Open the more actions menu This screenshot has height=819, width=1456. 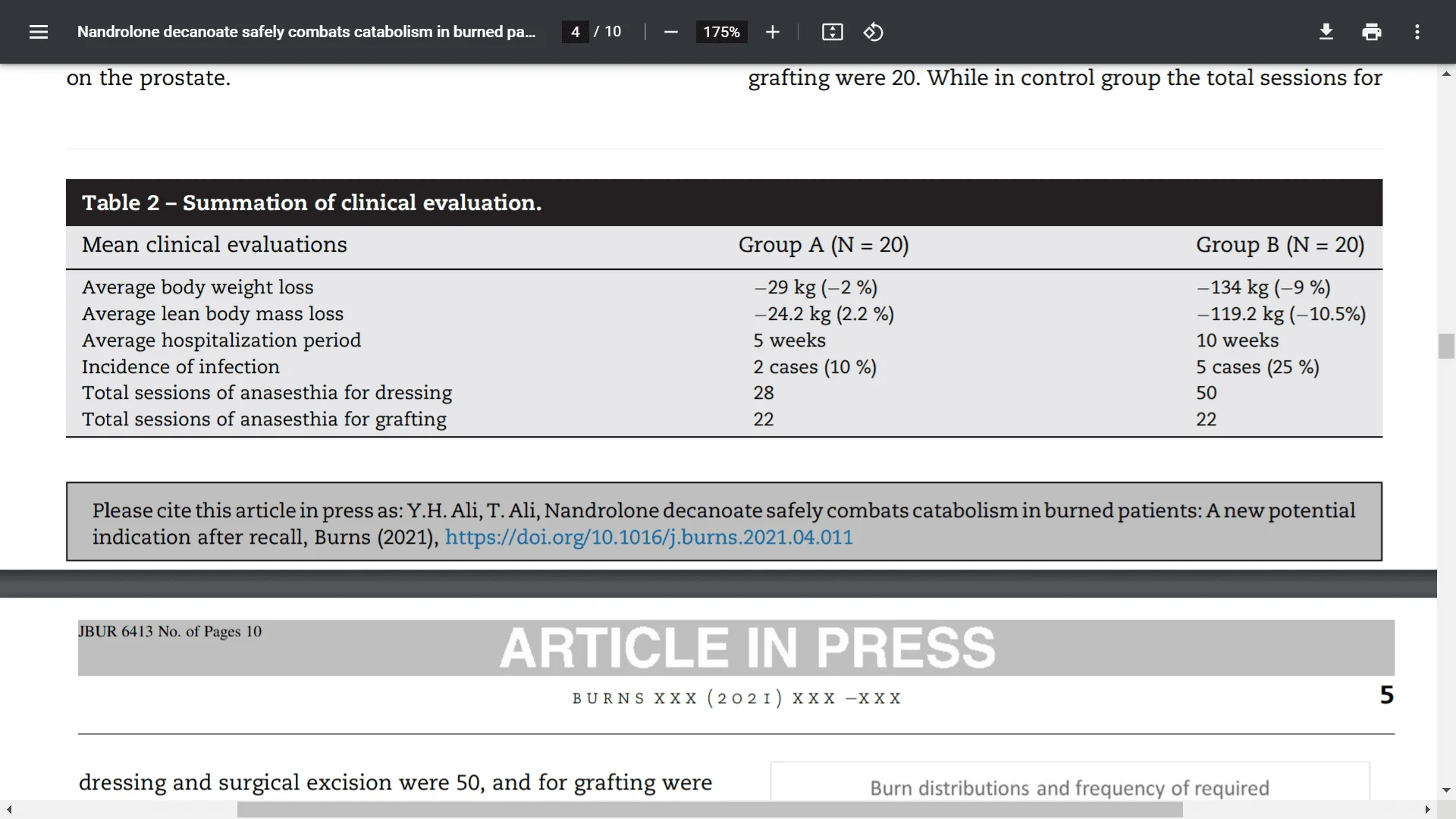(1417, 32)
